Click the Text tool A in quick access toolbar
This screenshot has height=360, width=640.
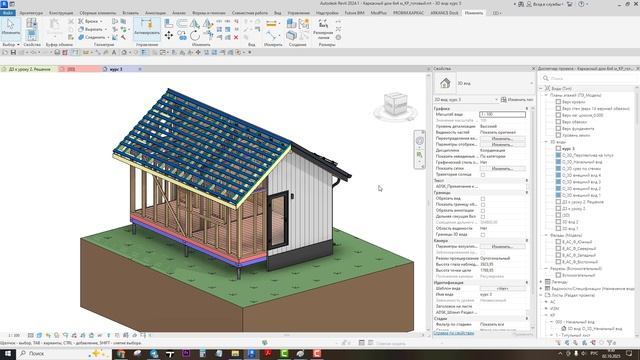click(114, 52)
